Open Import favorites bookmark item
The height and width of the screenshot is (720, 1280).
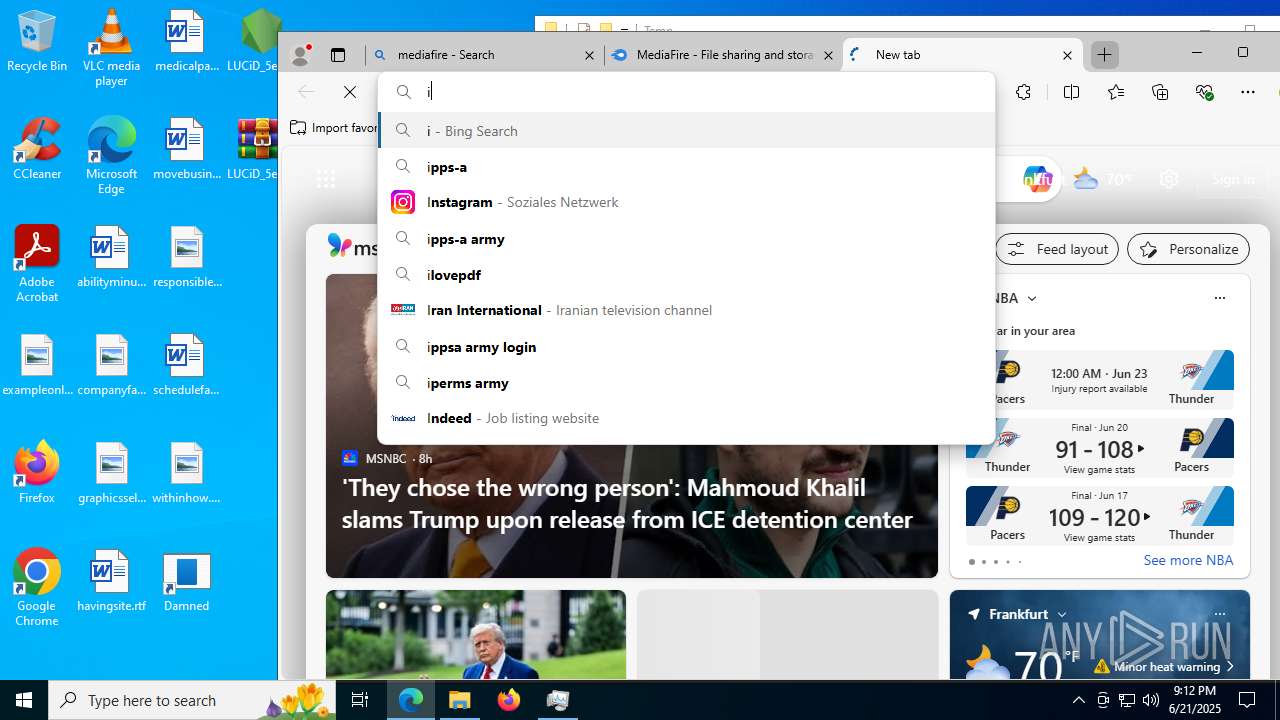click(x=334, y=128)
